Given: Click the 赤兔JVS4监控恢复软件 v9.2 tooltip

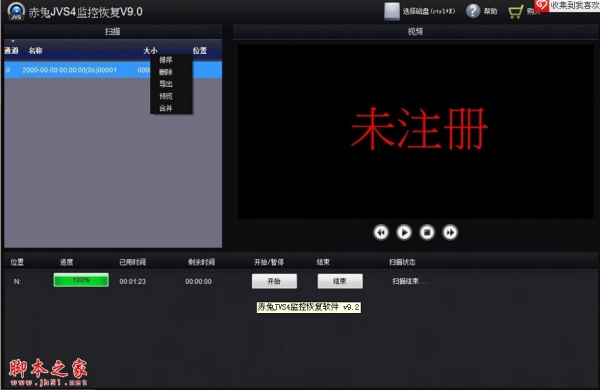Looking at the screenshot, I should coord(308,307).
